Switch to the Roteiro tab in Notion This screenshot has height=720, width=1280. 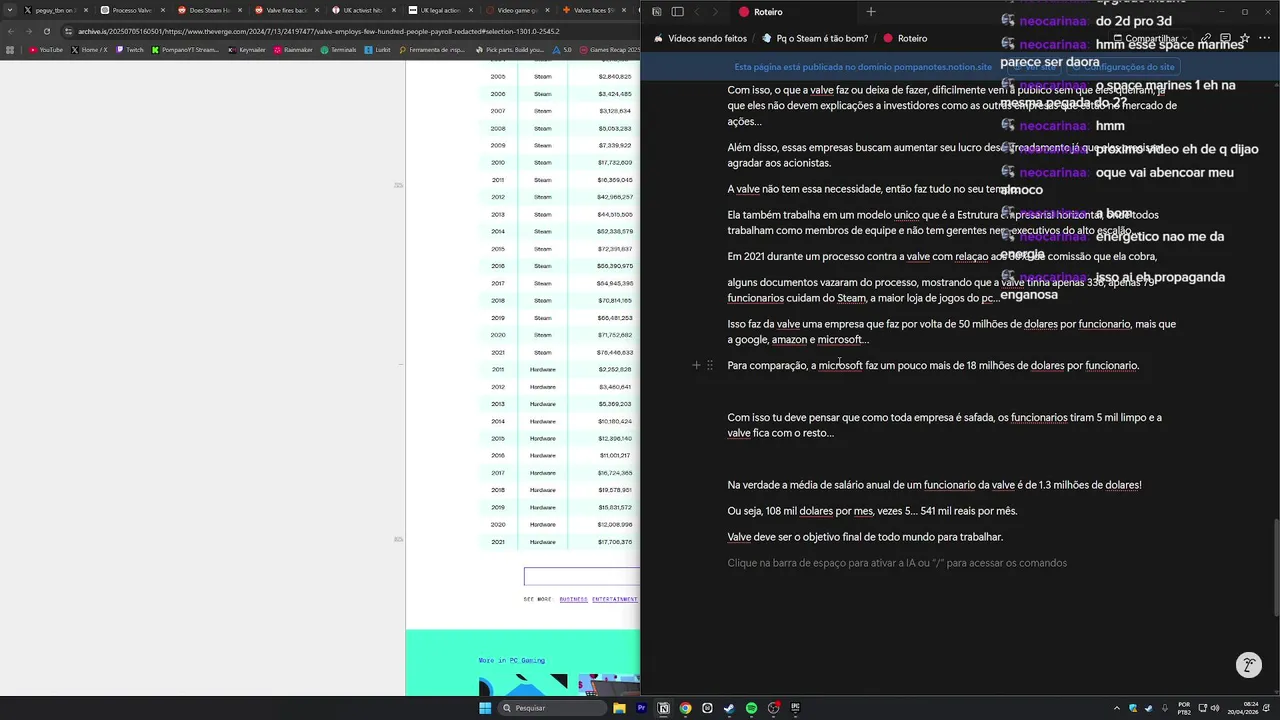[792, 12]
